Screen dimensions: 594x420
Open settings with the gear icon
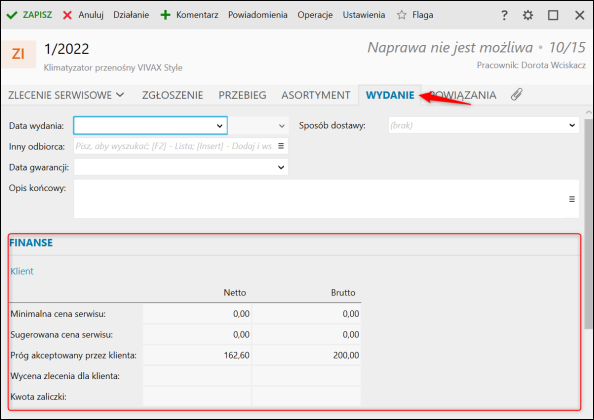pyautogui.click(x=528, y=15)
